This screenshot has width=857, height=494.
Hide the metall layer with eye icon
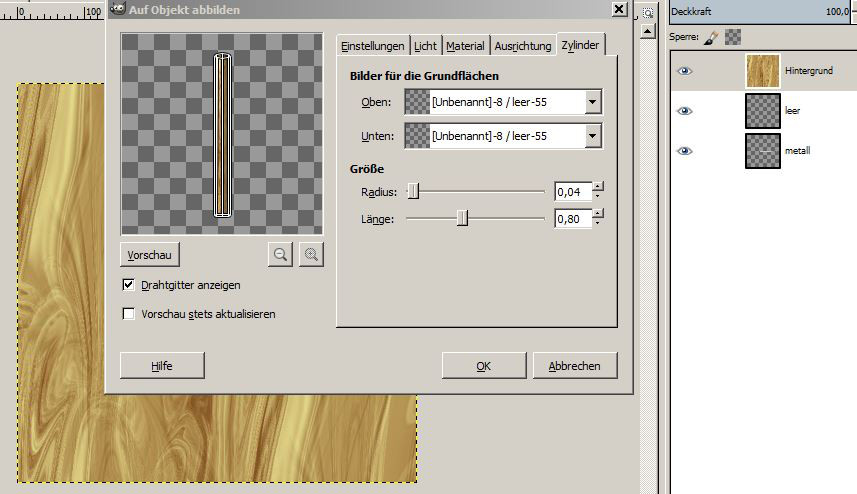click(685, 151)
